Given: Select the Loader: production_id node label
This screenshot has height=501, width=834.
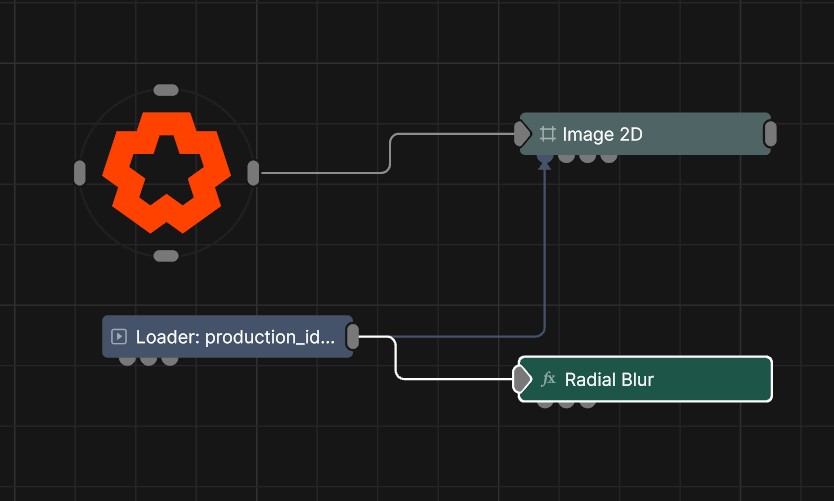Looking at the screenshot, I should [235, 337].
